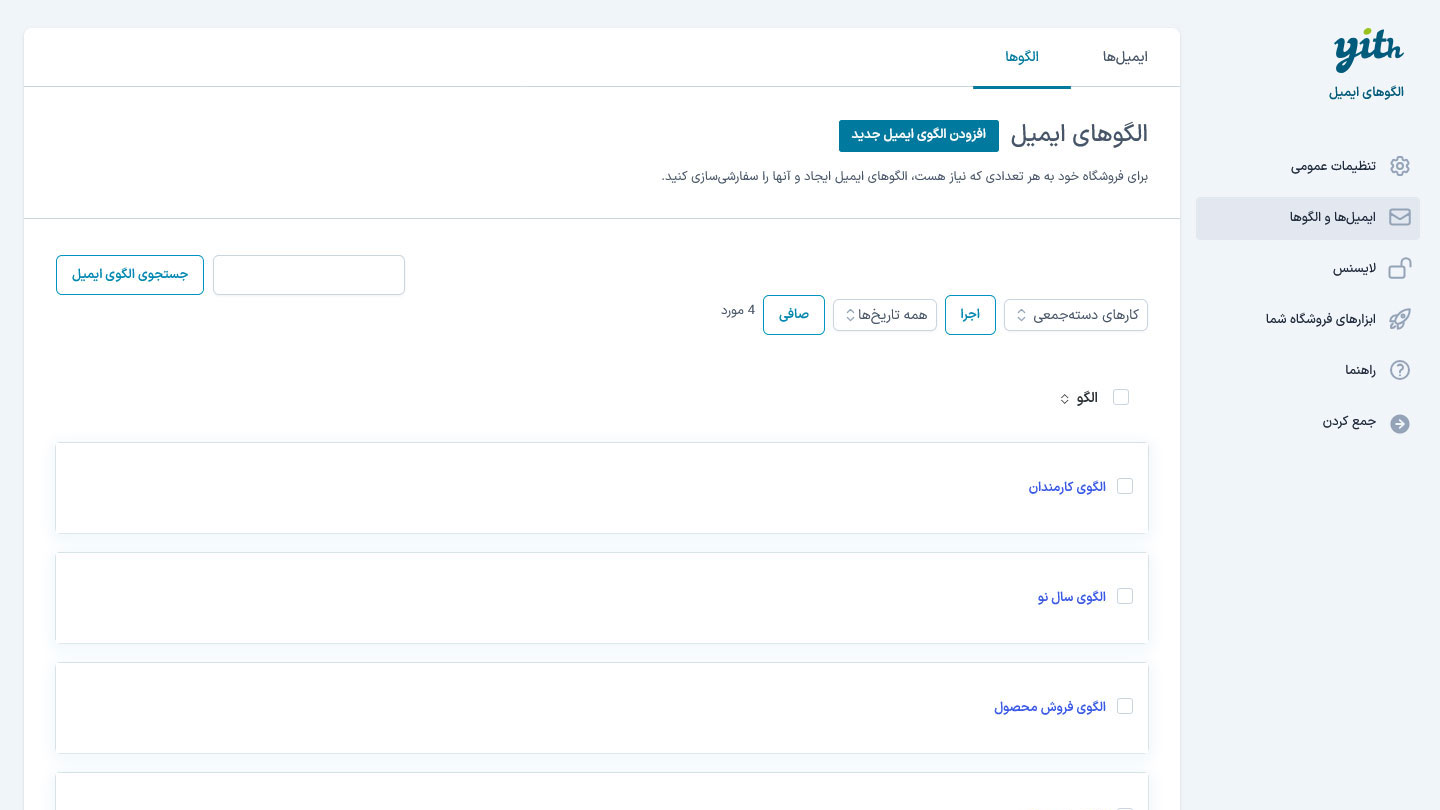Image resolution: width=1440 pixels, height=810 pixels.
Task: Click the الگوهای ایمیل page heading
Action: pyautogui.click(x=1079, y=134)
